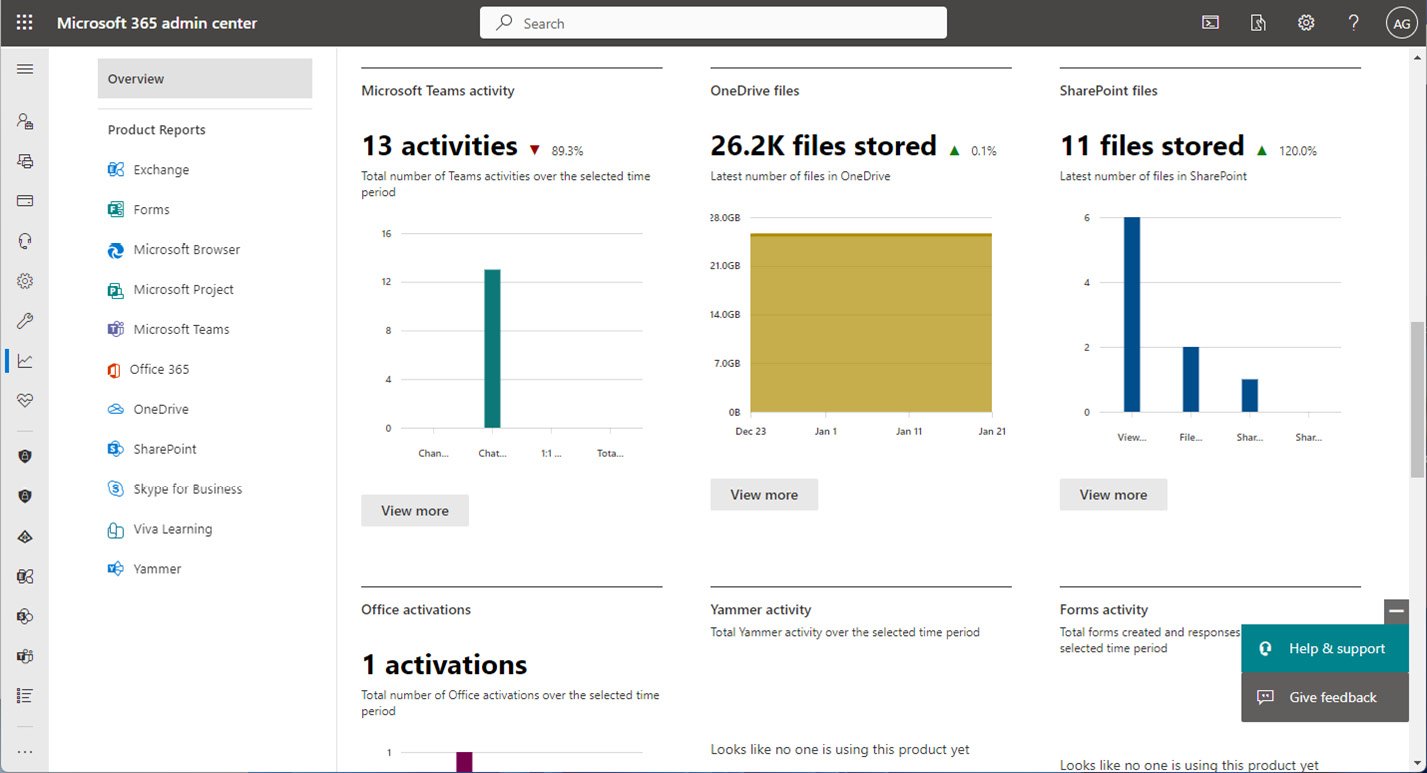Viewport: 1427px width, 773px height.
Task: Show all navigation items via ellipsis
Action: pyautogui.click(x=25, y=752)
